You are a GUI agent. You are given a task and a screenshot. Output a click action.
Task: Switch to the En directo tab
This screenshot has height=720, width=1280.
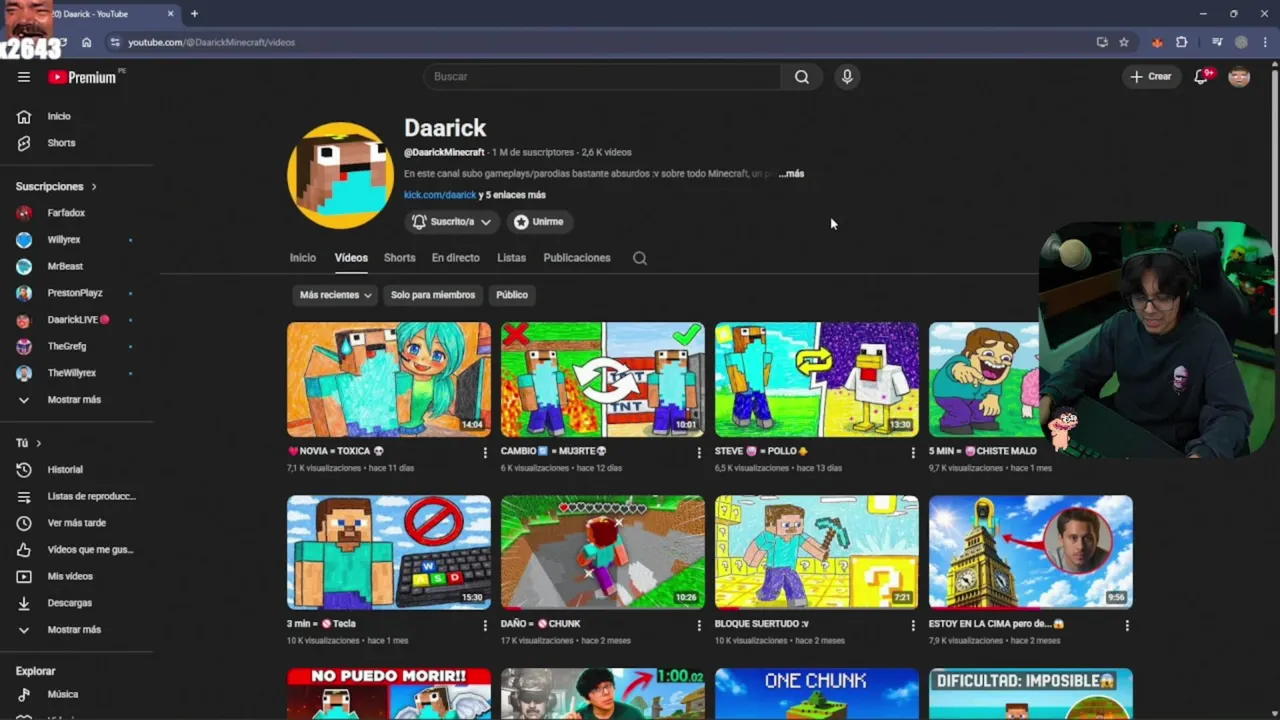[x=456, y=258]
